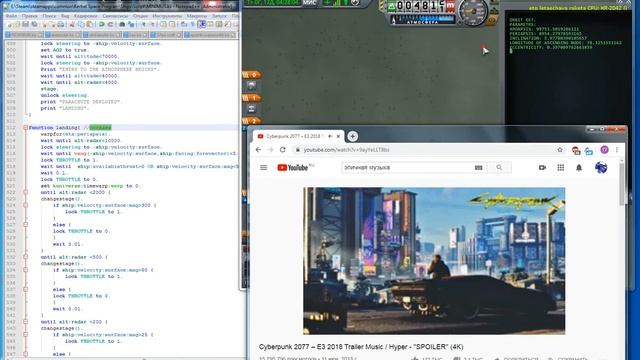Click the youtube.com address bar
Screen dimensions: 640x360
coord(424,150)
